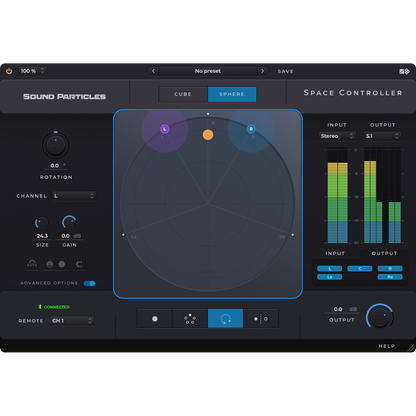Toggle the orange power bypass icon

pyautogui.click(x=9, y=71)
